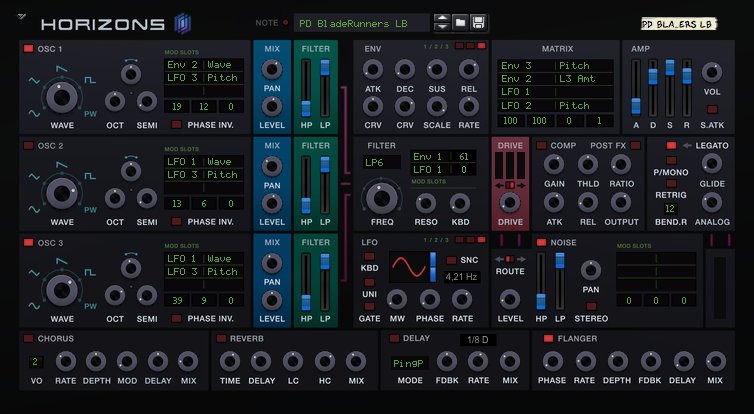
Task: Open the 1/8 D delay time selector
Action: tap(478, 339)
